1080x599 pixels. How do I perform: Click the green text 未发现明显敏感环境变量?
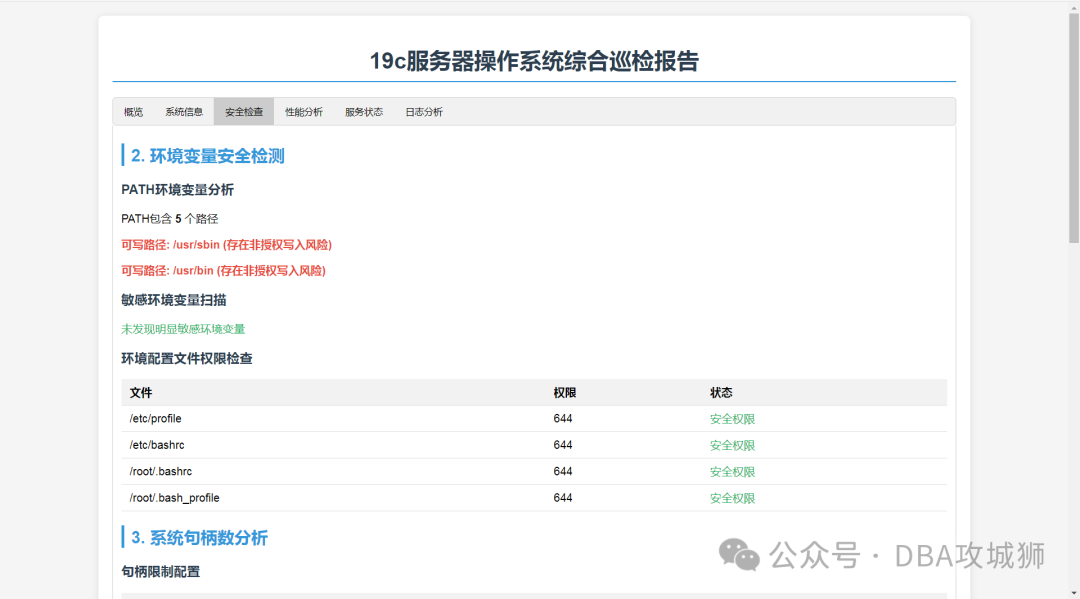[x=183, y=329]
